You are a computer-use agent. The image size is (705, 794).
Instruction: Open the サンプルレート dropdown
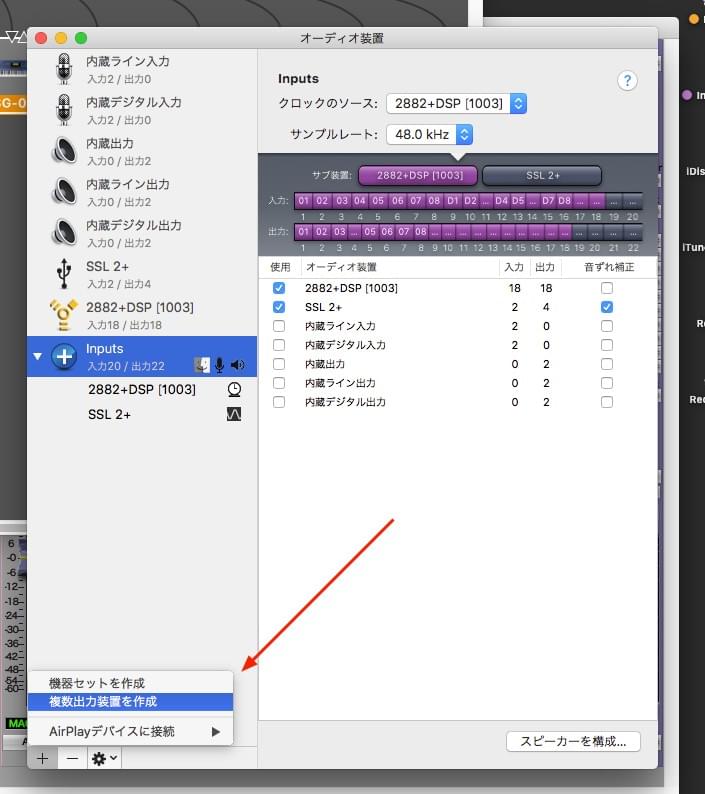point(429,134)
